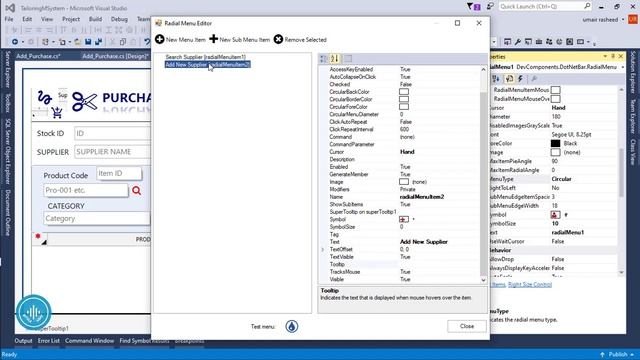Click Save All icon in toolbar
The height and width of the screenshot is (360, 640).
98,42
